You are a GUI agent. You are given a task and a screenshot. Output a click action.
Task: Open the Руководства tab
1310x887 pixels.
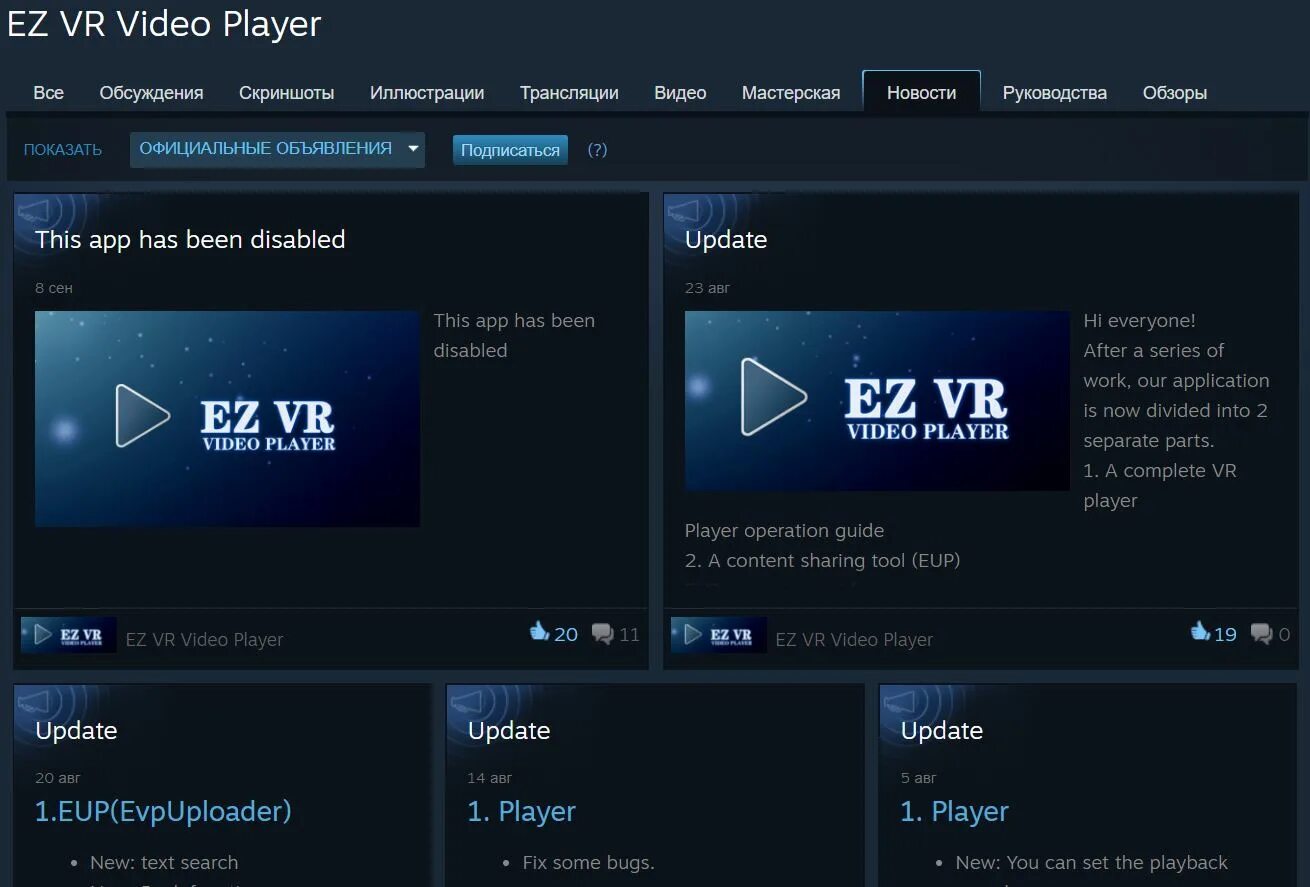tap(1054, 93)
